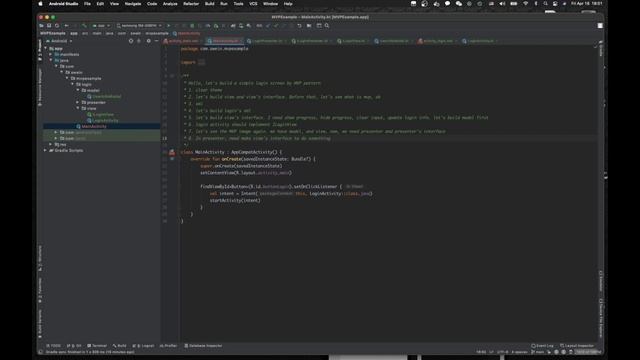This screenshot has height=360, width=640.
Task: Open the Analyze menu
Action: coord(170,4)
